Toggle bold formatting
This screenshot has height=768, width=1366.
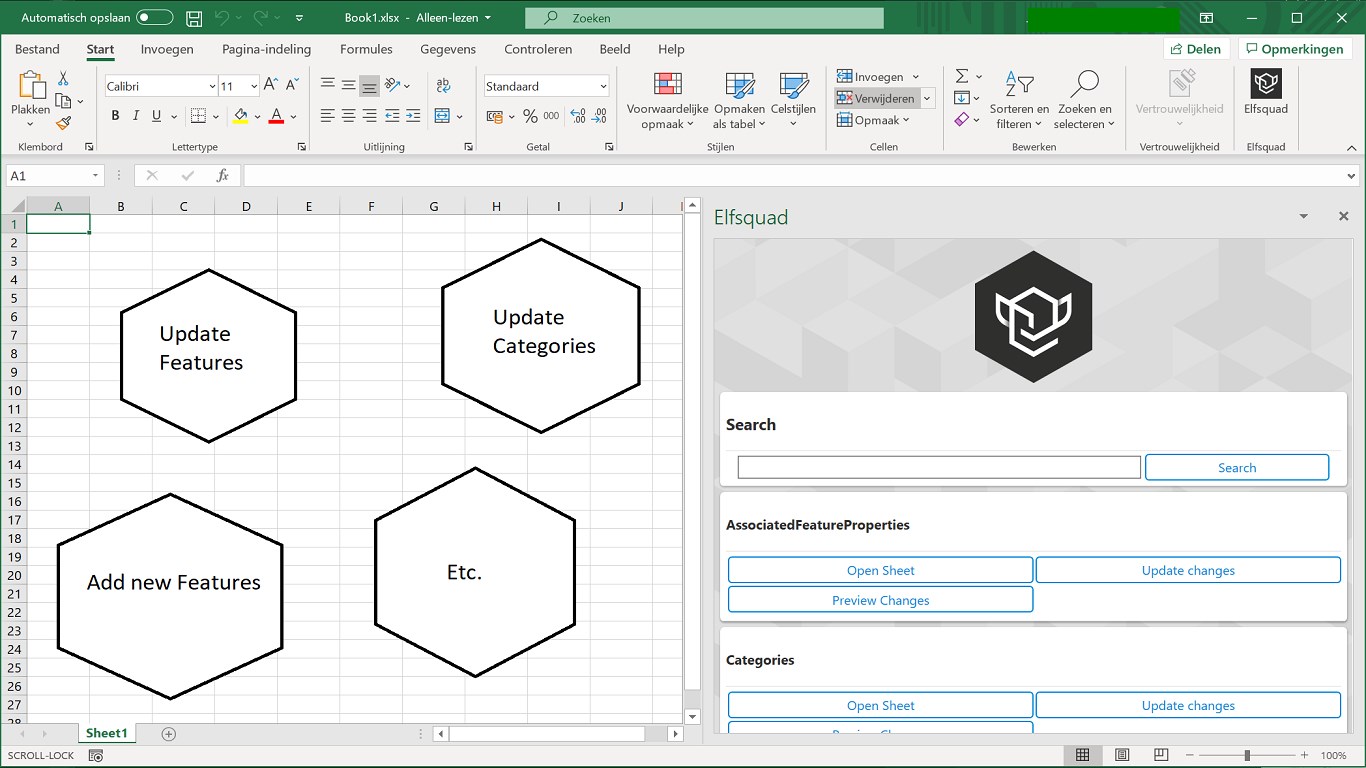[115, 116]
